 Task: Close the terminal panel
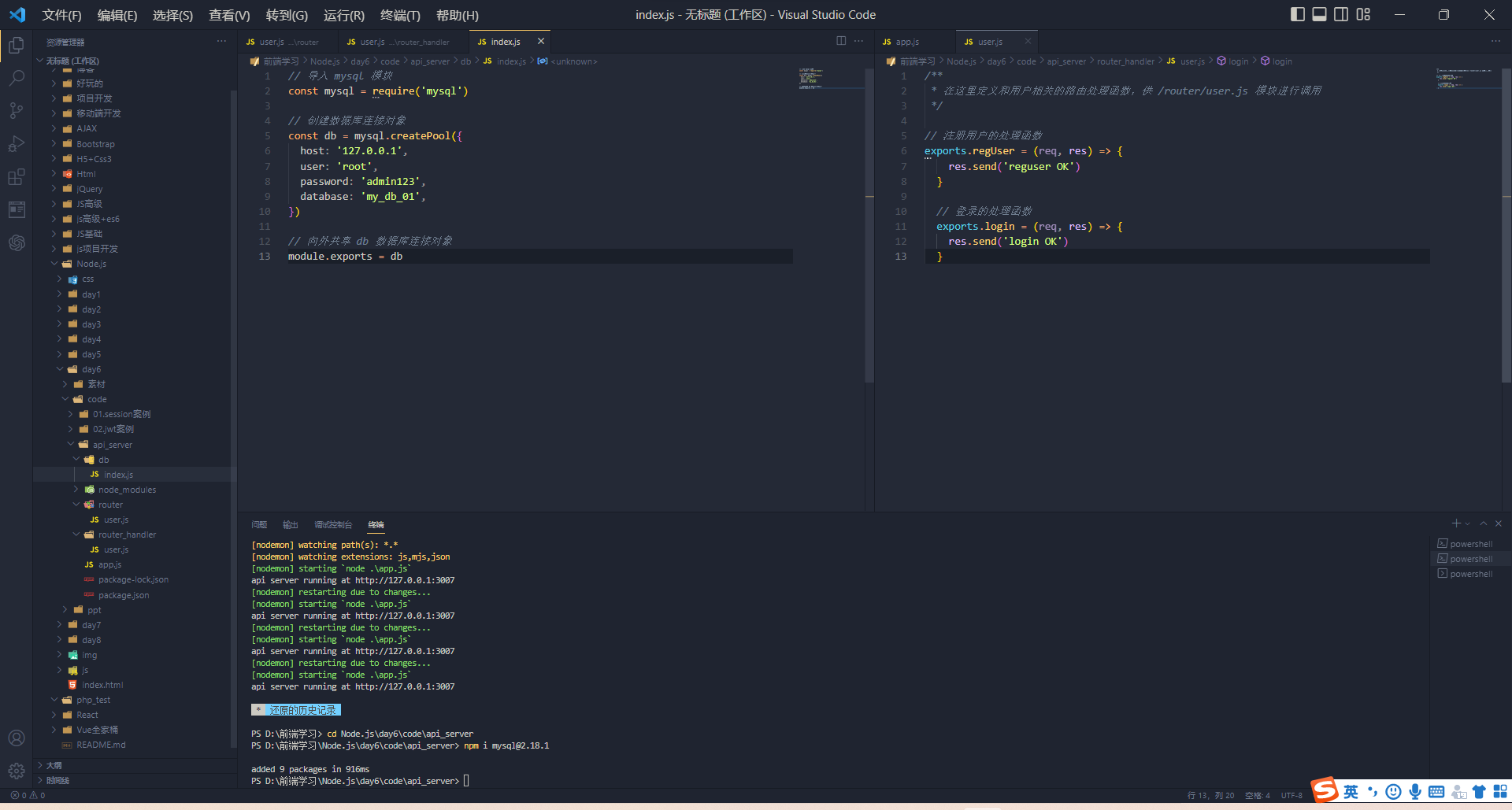click(1499, 523)
